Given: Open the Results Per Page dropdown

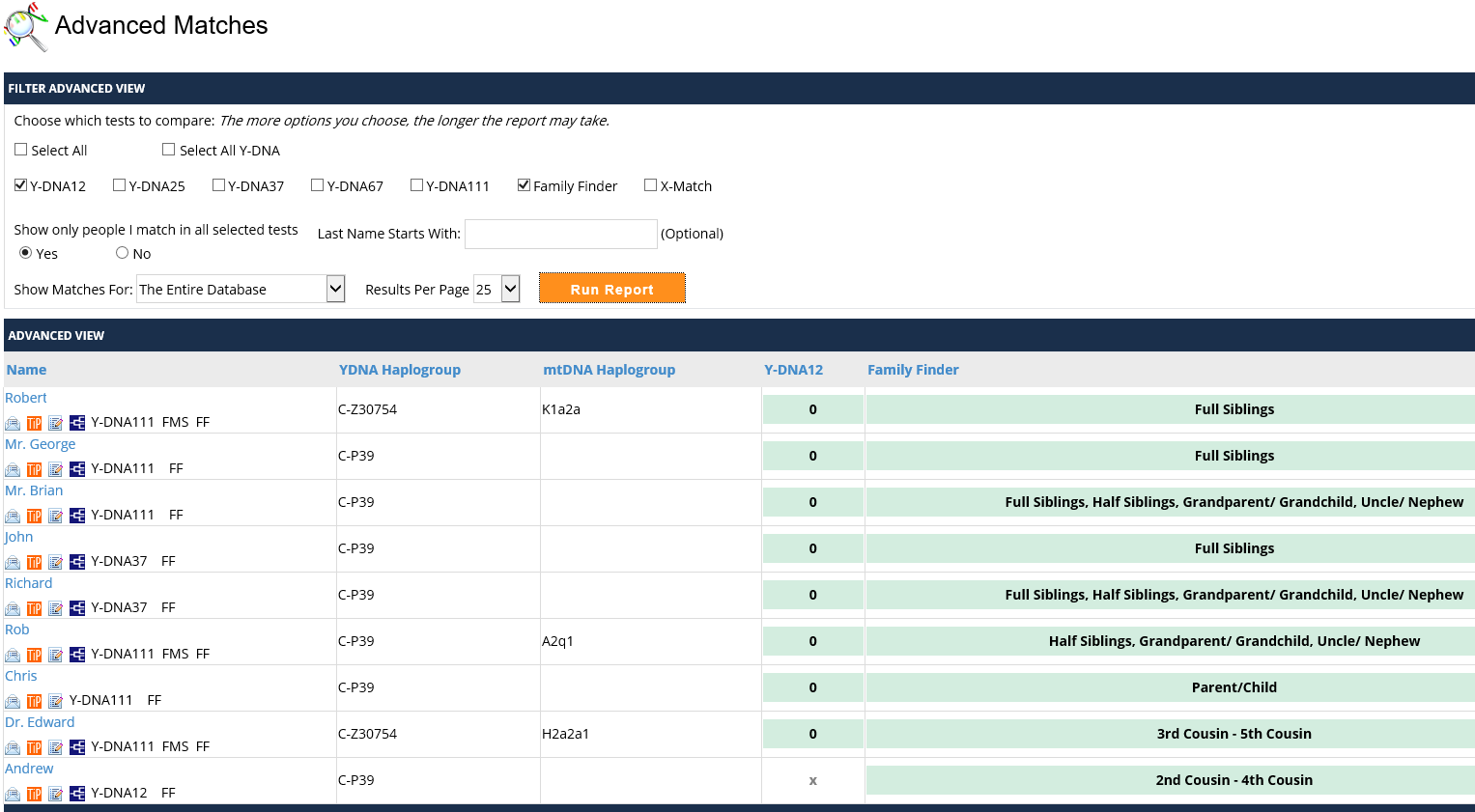Looking at the screenshot, I should click(x=496, y=288).
